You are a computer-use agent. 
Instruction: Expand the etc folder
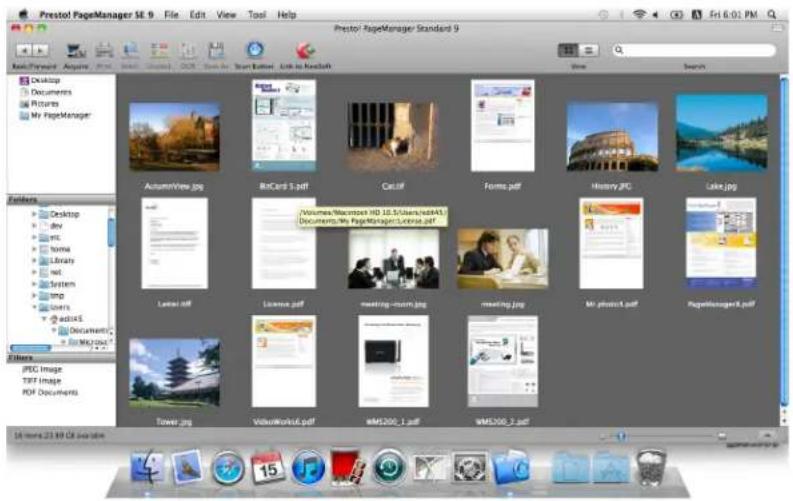pyautogui.click(x=34, y=238)
